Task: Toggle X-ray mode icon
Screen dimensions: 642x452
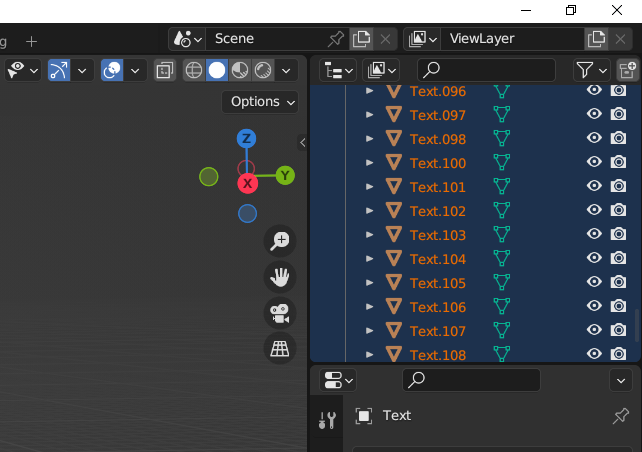Action: pos(165,70)
